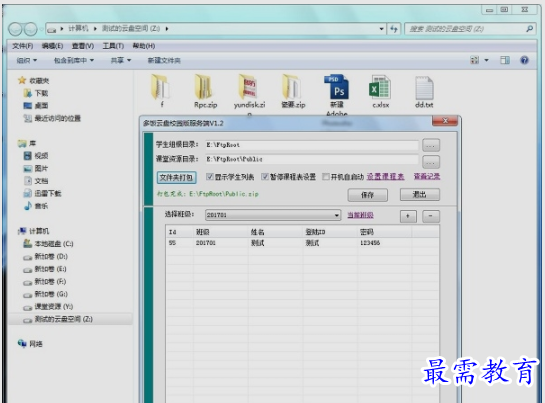Open Downloads folder in sidebar
Screen dimensions: 545x403
pos(36,93)
